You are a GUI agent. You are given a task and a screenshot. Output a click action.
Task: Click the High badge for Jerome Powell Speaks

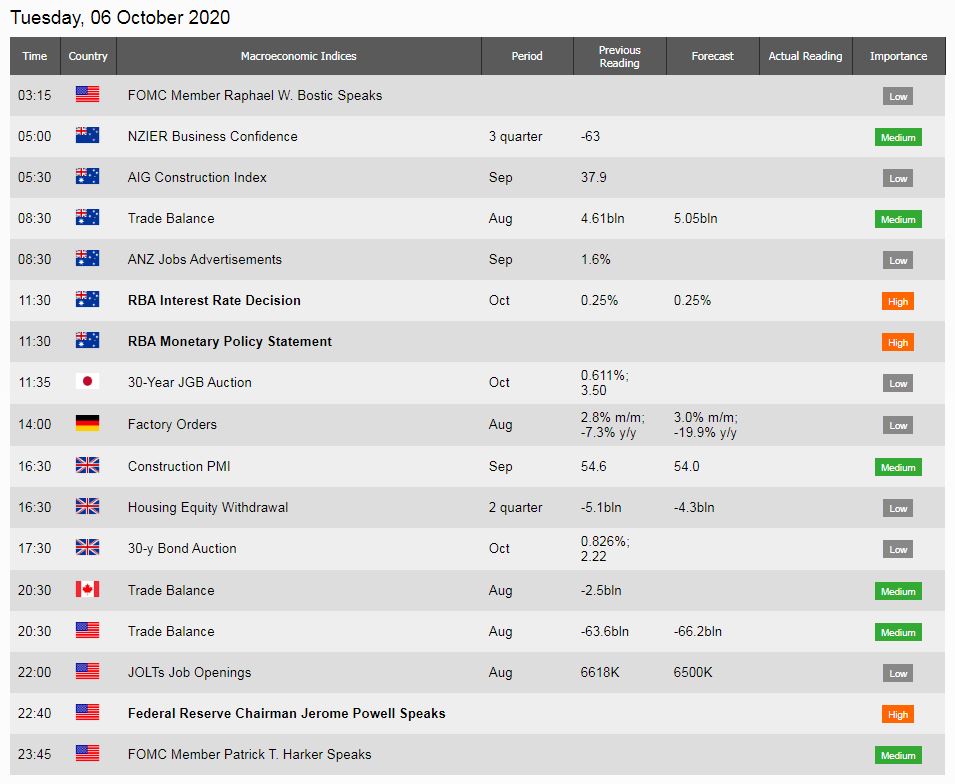tap(898, 715)
